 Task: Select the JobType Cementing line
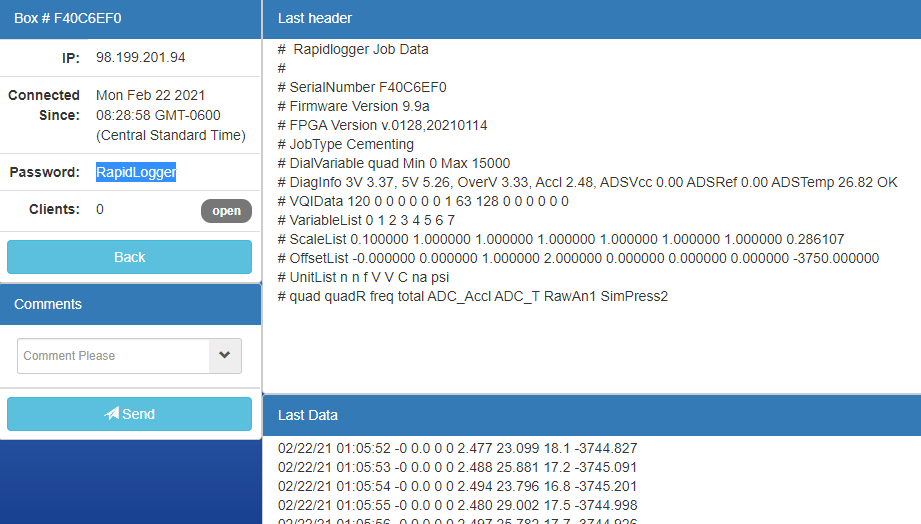pyautogui.click(x=345, y=145)
